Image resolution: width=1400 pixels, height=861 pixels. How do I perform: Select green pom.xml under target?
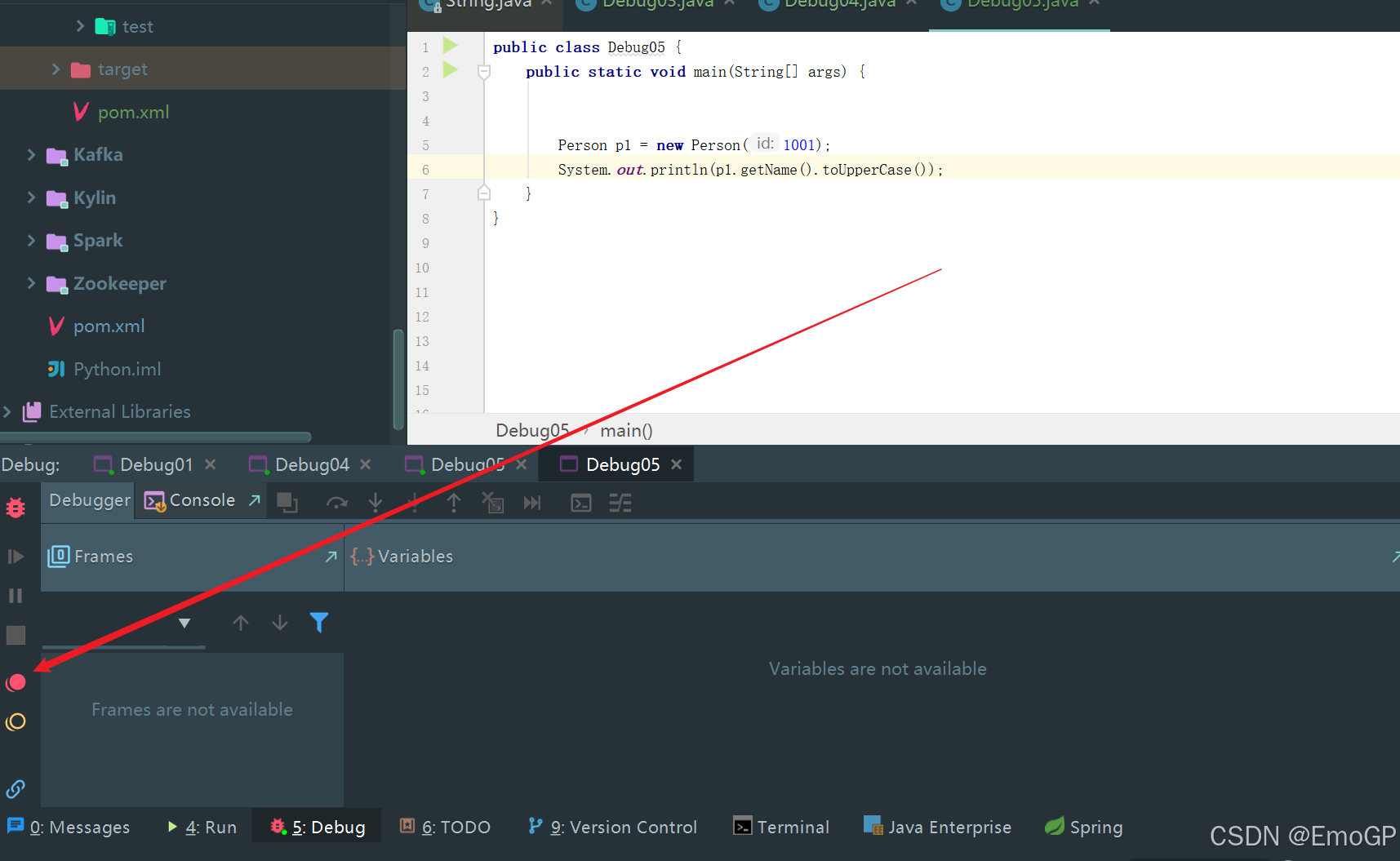(133, 113)
